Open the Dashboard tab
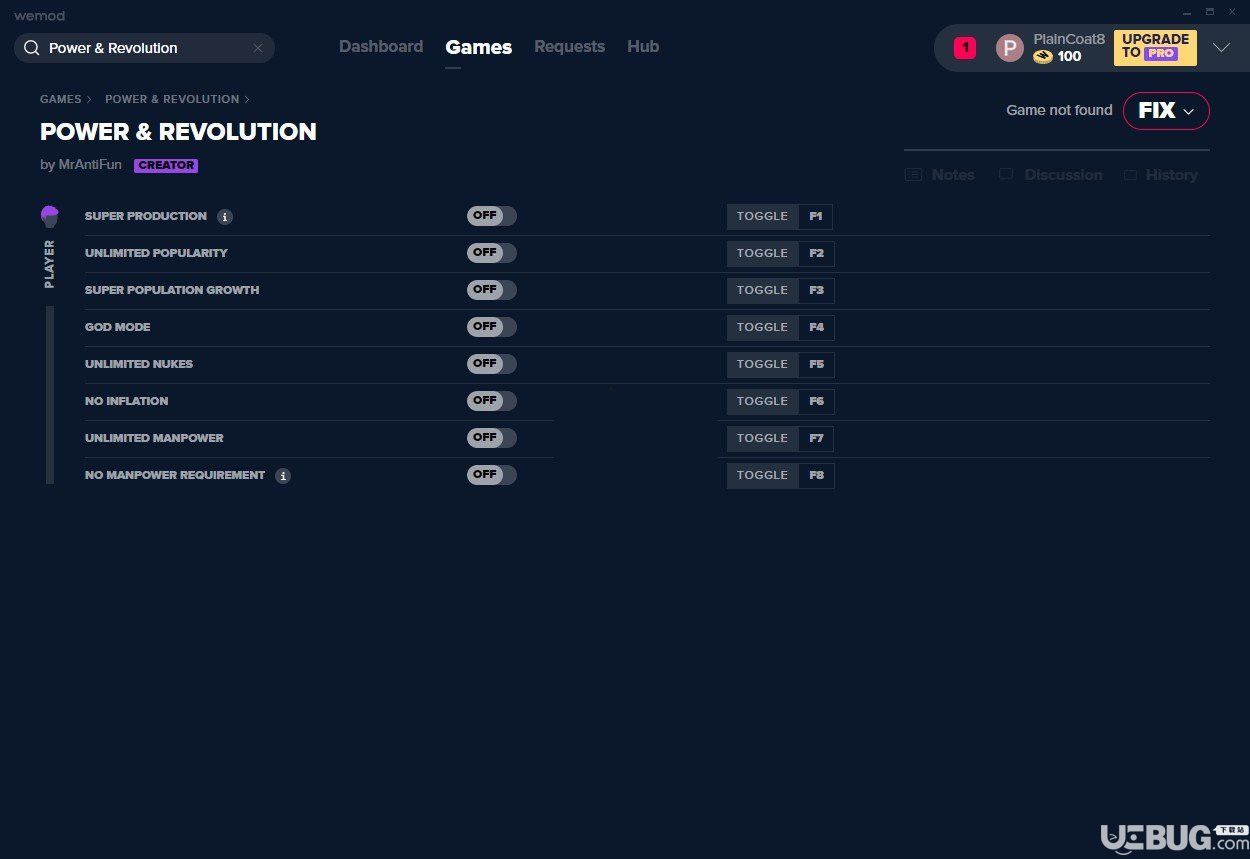The image size is (1250, 859). pyautogui.click(x=381, y=47)
